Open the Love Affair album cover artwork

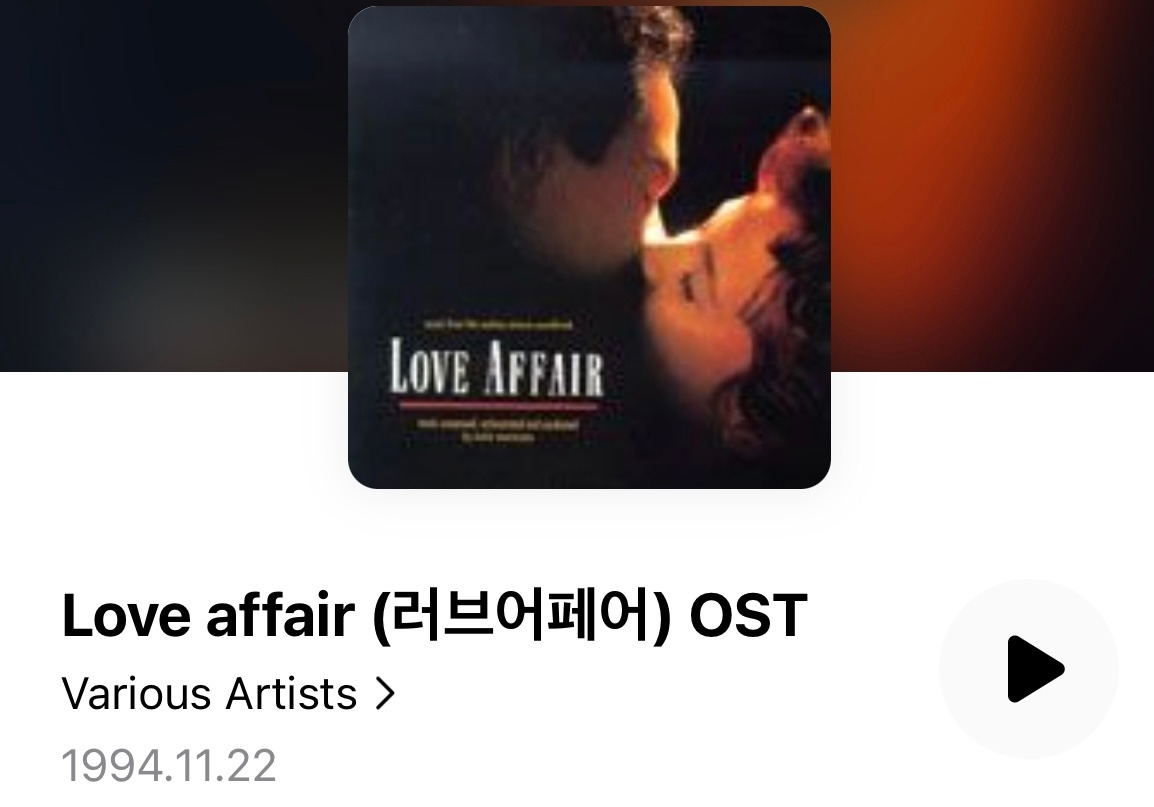coord(589,247)
